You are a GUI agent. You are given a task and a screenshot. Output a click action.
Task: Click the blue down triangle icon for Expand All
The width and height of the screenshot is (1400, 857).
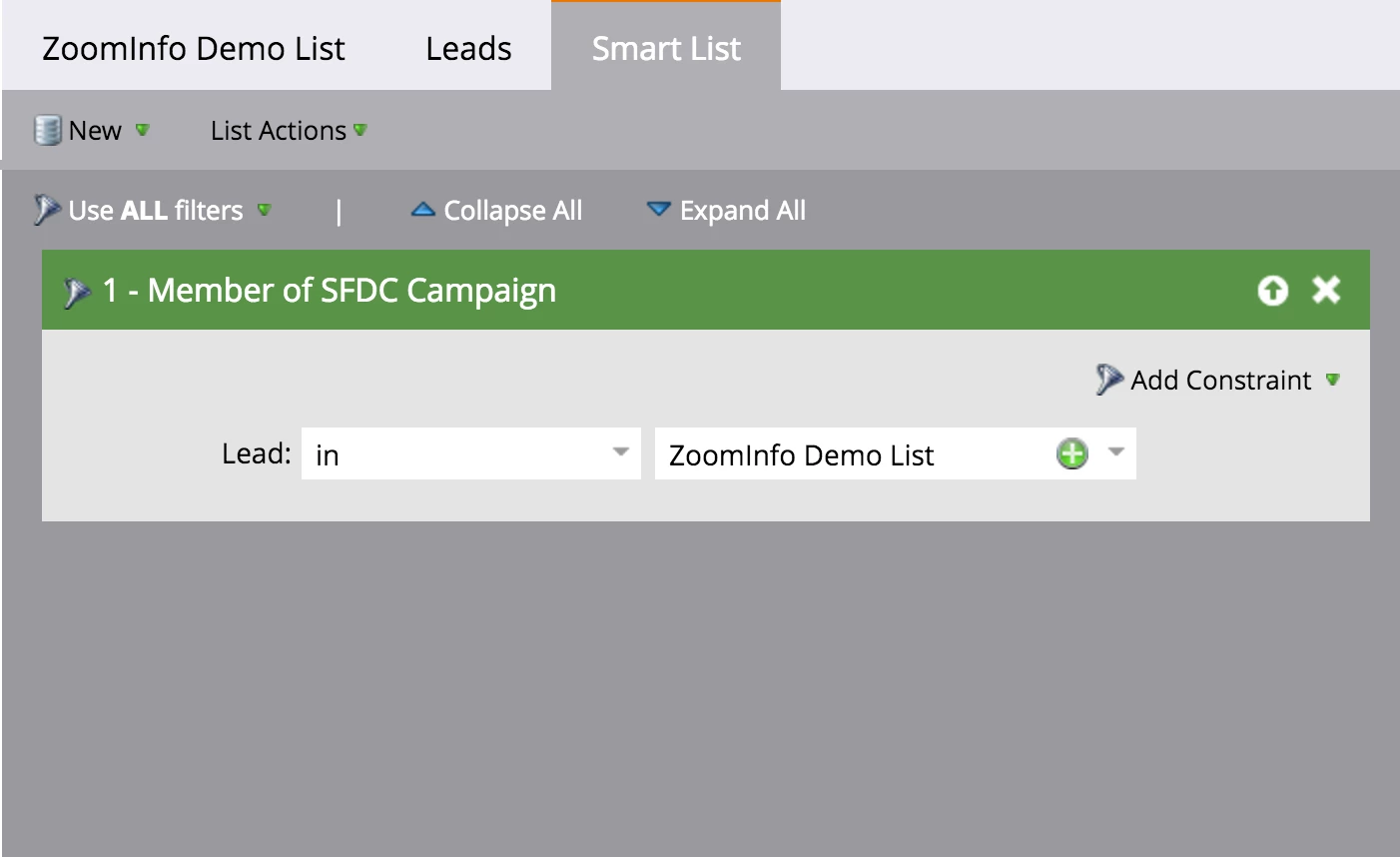(x=658, y=210)
